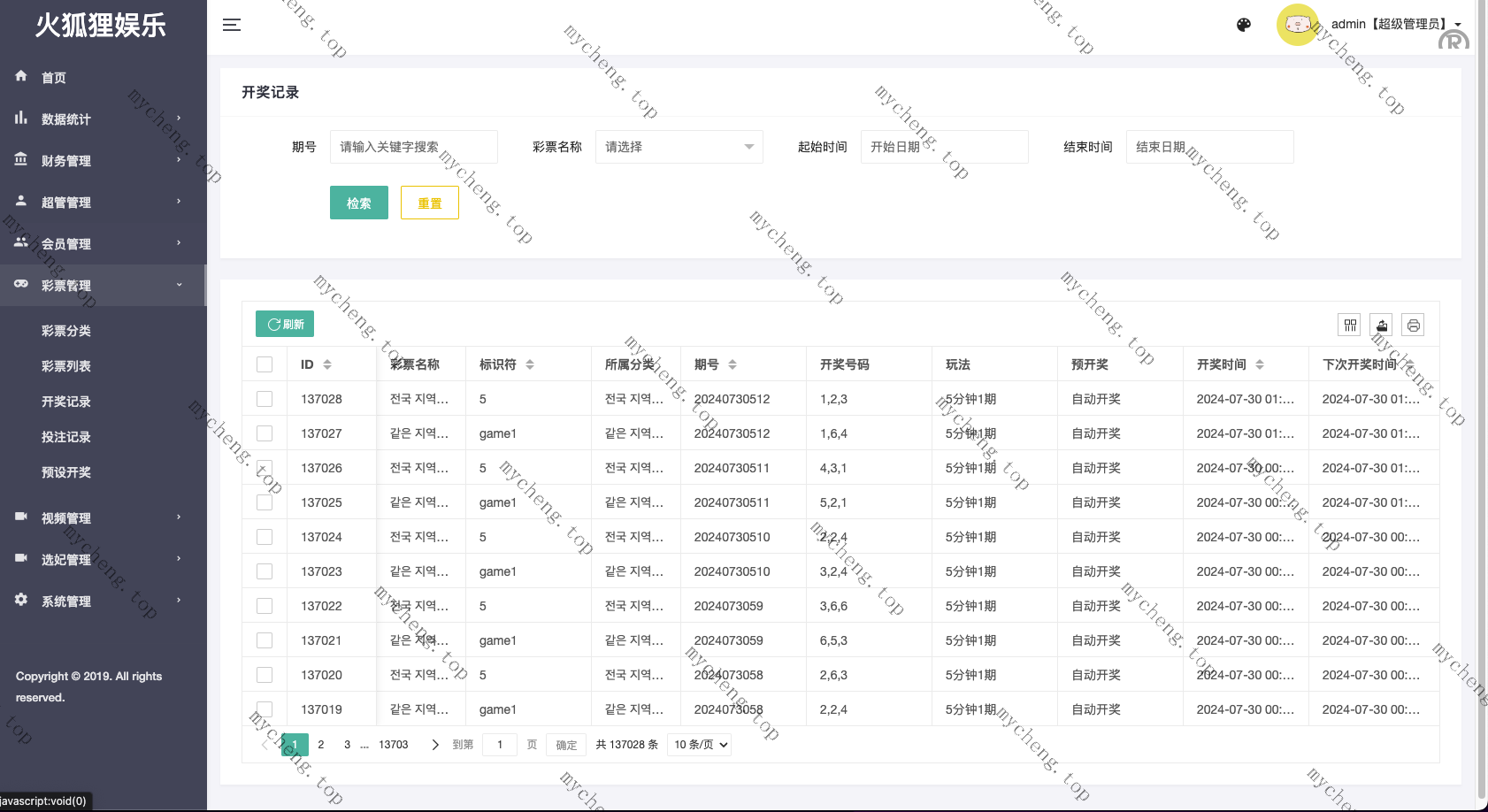Click the column filter icon above table
The image size is (1488, 812).
(1350, 326)
